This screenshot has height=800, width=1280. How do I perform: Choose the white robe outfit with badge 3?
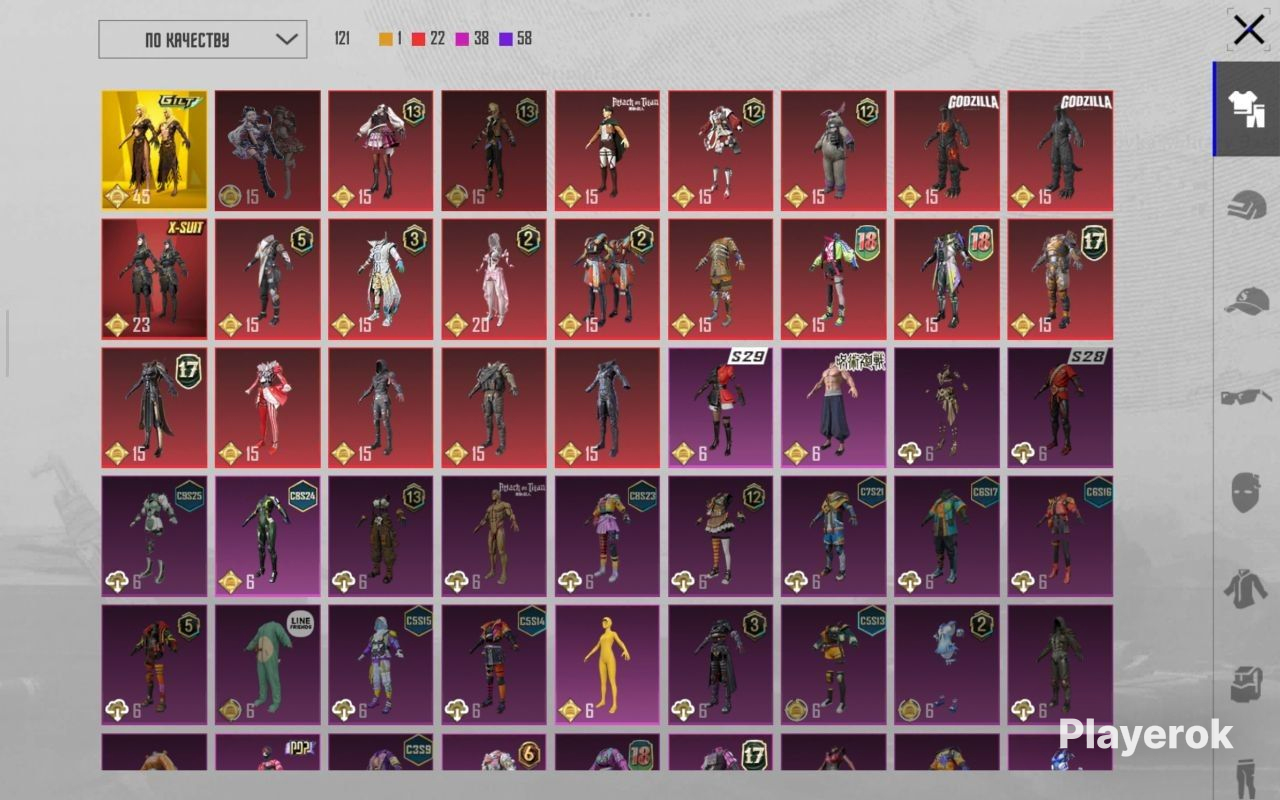pyautogui.click(x=381, y=279)
